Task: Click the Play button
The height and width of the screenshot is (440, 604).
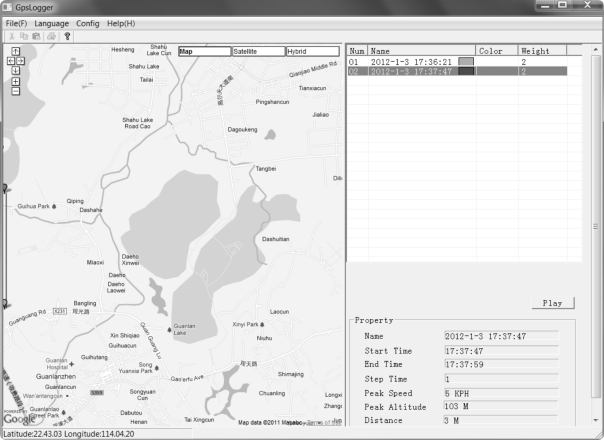Action: [553, 303]
